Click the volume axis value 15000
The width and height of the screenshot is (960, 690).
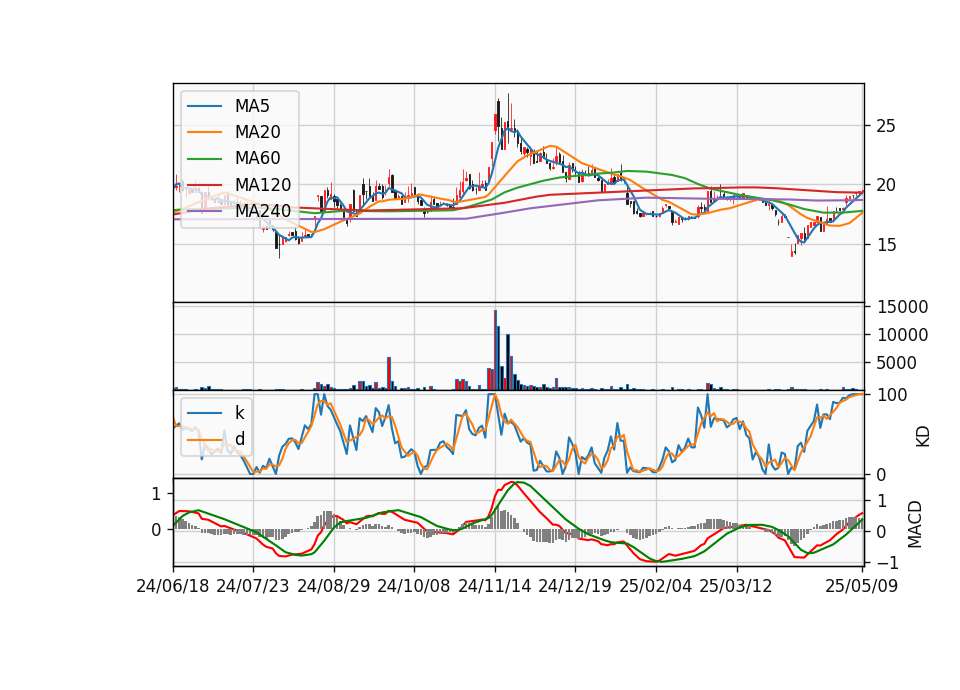click(x=902, y=307)
